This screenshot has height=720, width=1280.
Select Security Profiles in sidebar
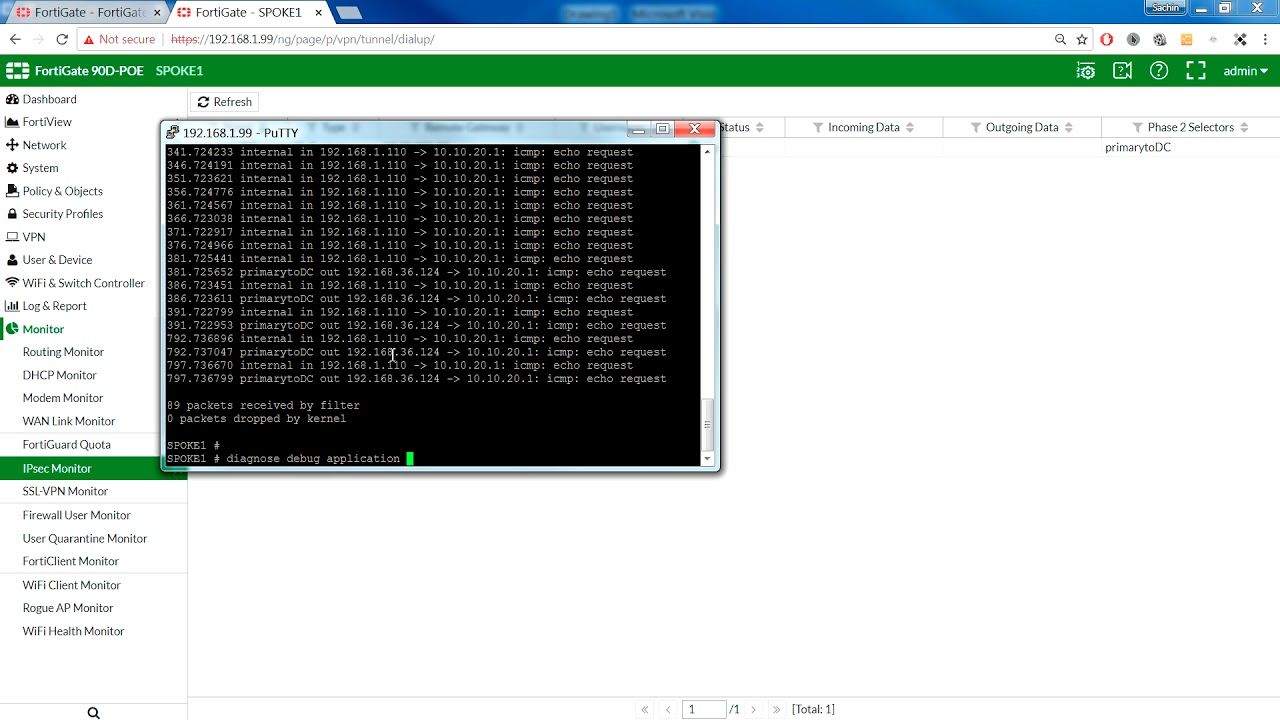point(62,214)
